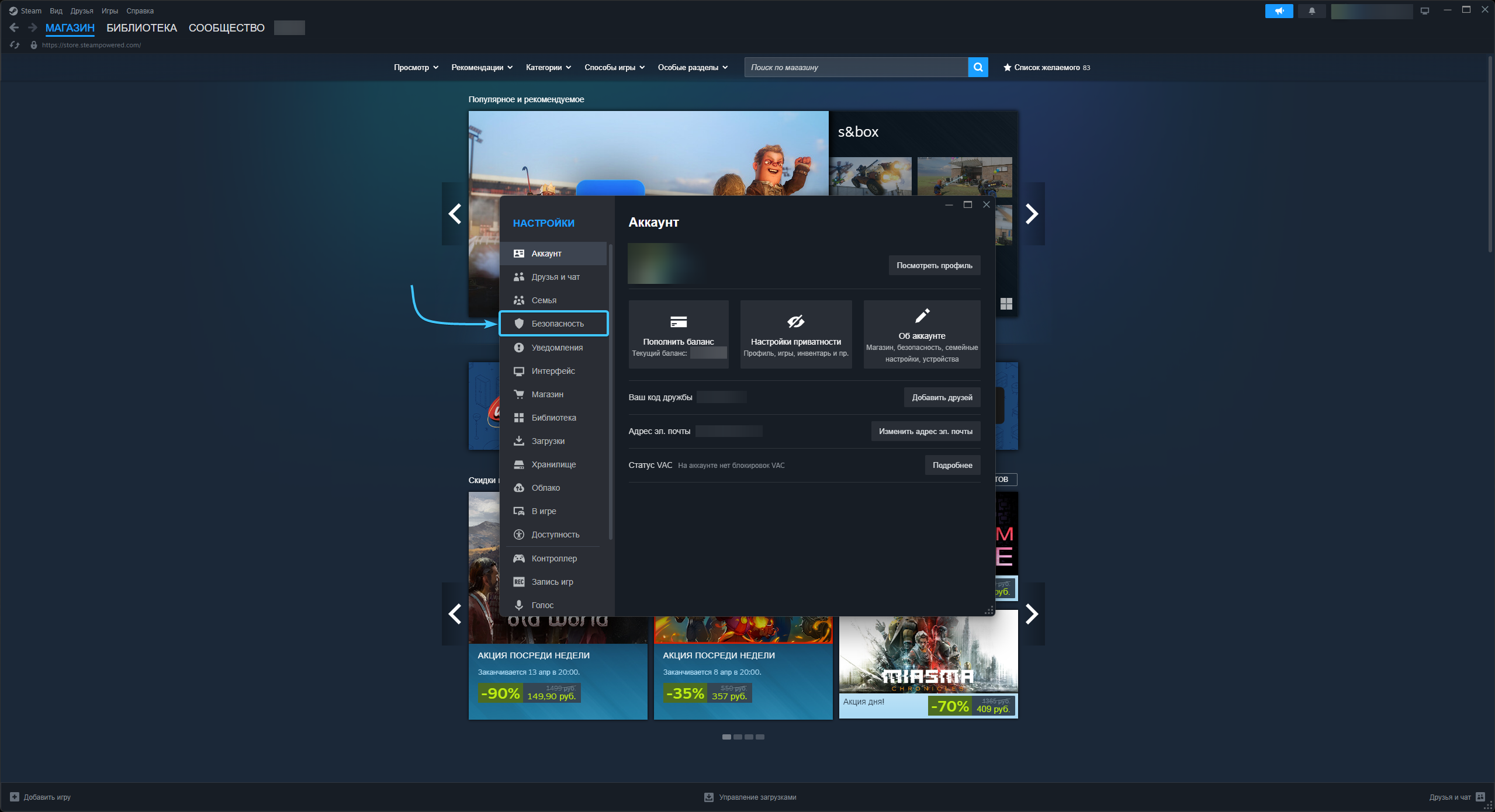The image size is (1495, 812).
Task: Click the Изменить адрес эл. почты button
Action: click(x=925, y=431)
